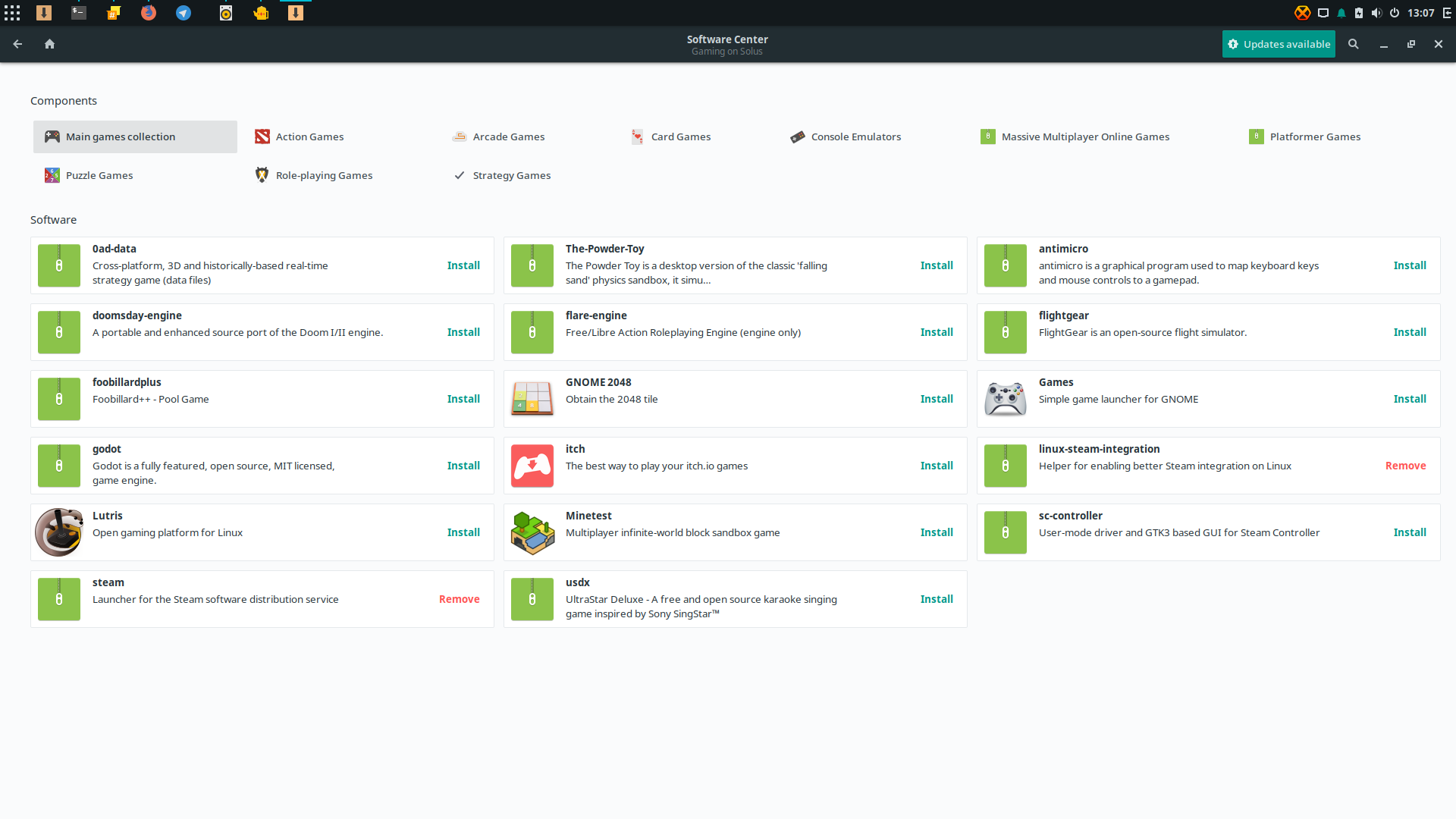Click the Games gamepad icon
This screenshot has width=1456, height=819.
1006,399
